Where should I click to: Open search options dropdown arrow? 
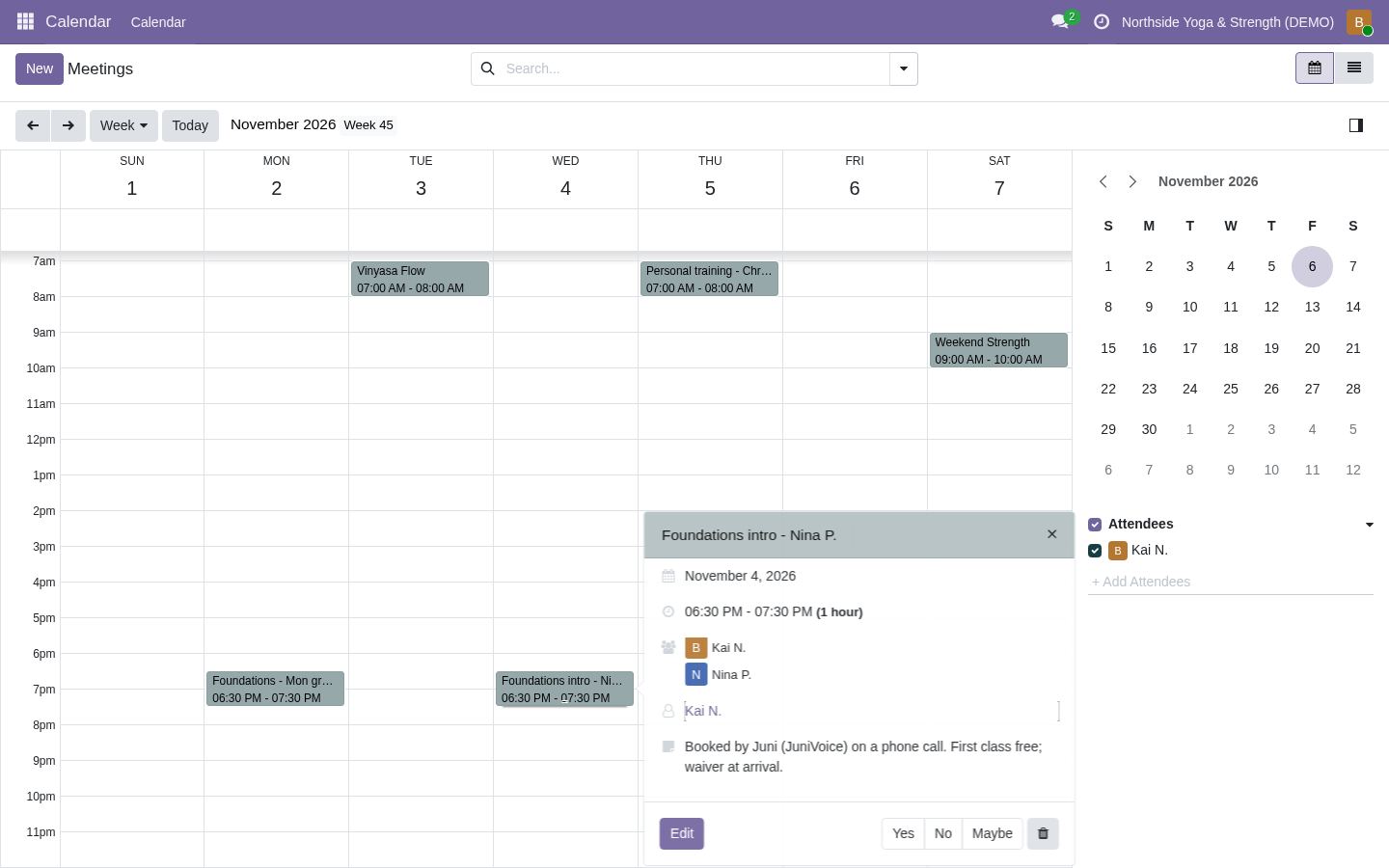click(x=903, y=68)
